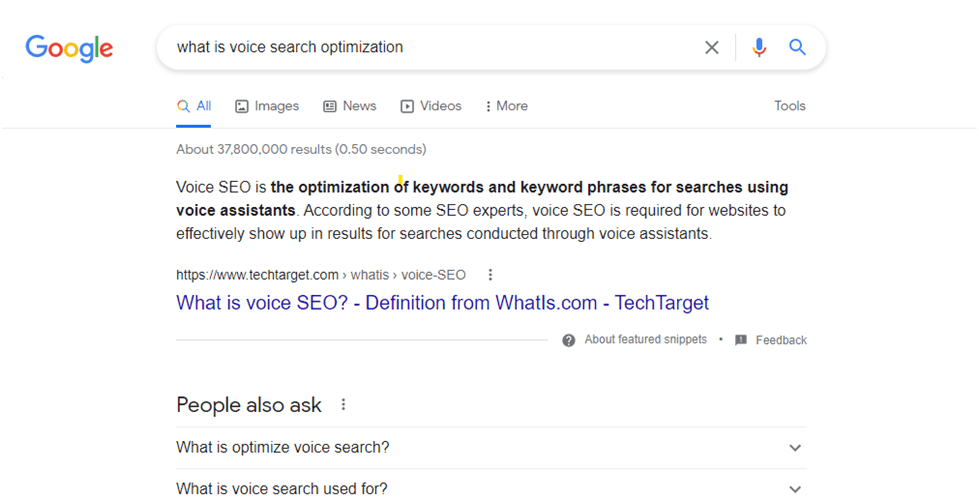
Task: Open three-dot menu beside People also ask
Action: 343,405
